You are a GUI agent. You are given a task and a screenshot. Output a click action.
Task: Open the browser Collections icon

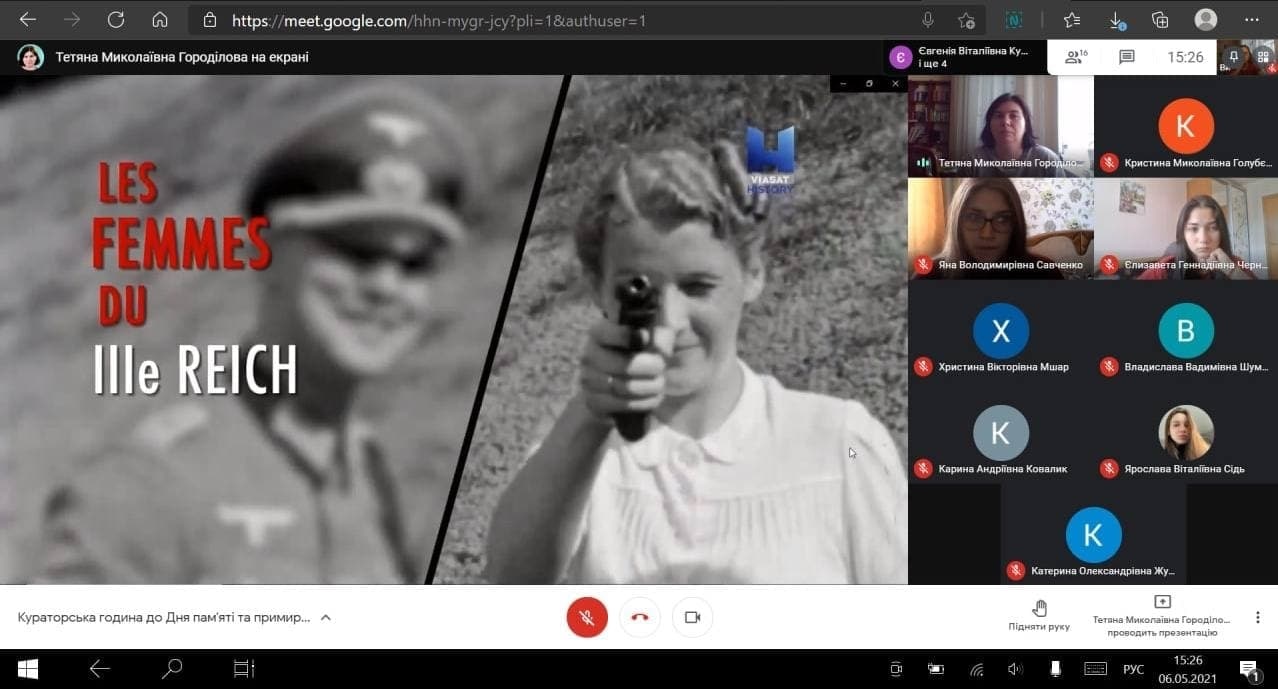pyautogui.click(x=1160, y=20)
